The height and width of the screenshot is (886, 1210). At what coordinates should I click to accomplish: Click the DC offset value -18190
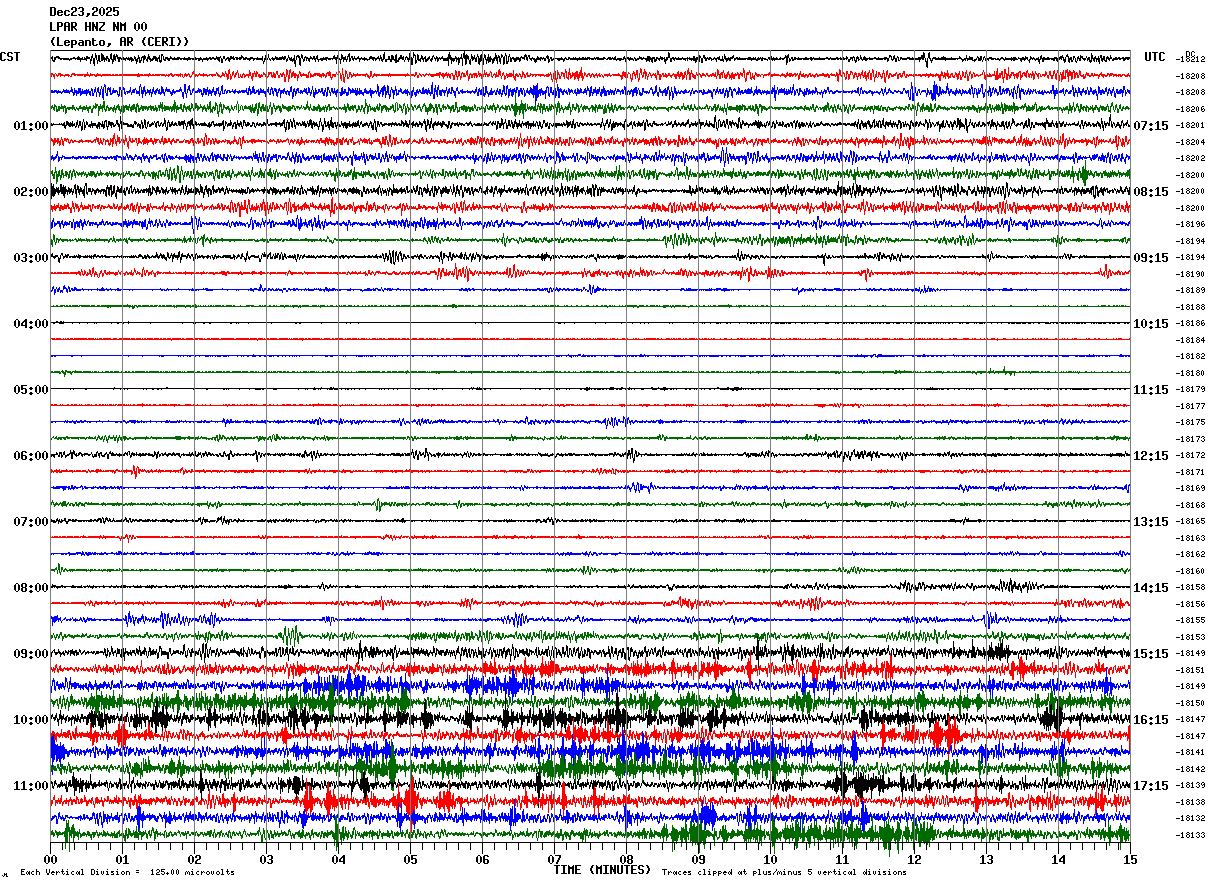pyautogui.click(x=1191, y=274)
